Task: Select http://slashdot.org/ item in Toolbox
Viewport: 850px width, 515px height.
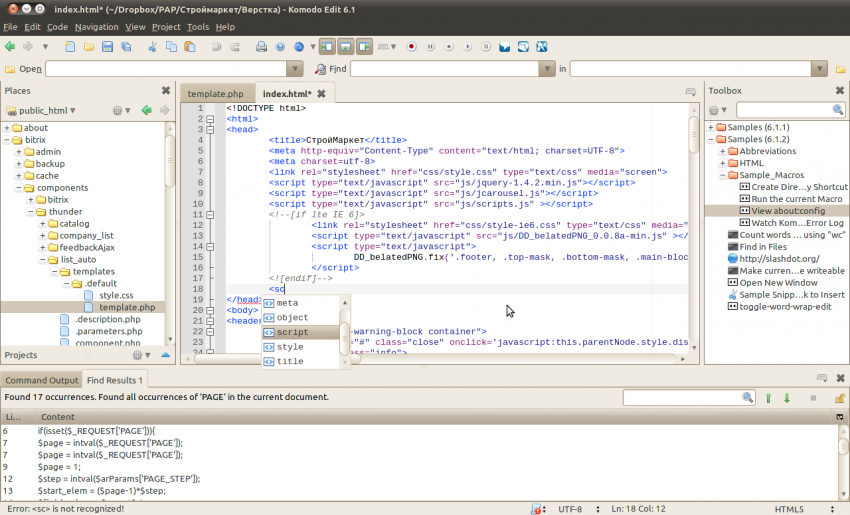Action: pyautogui.click(x=779, y=259)
